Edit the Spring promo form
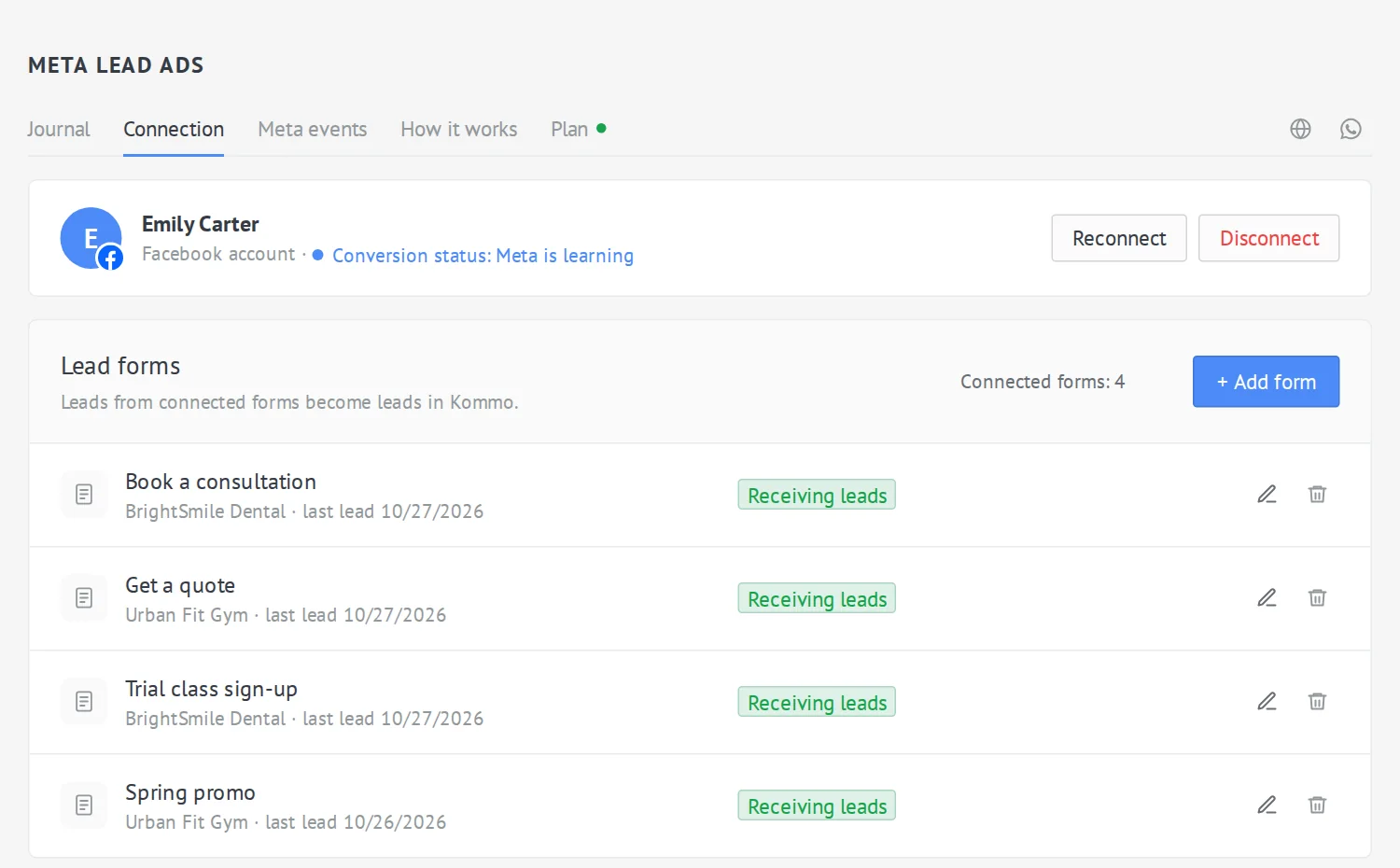 (1267, 805)
